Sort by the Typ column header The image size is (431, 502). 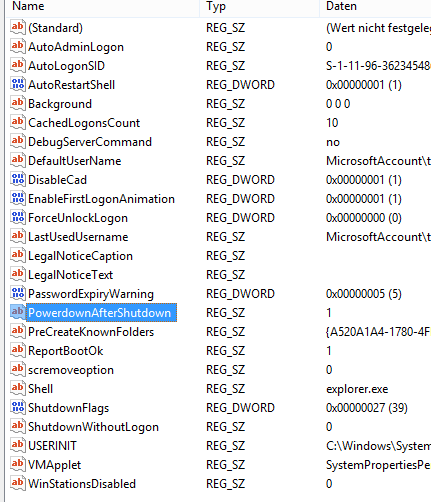[x=216, y=6]
